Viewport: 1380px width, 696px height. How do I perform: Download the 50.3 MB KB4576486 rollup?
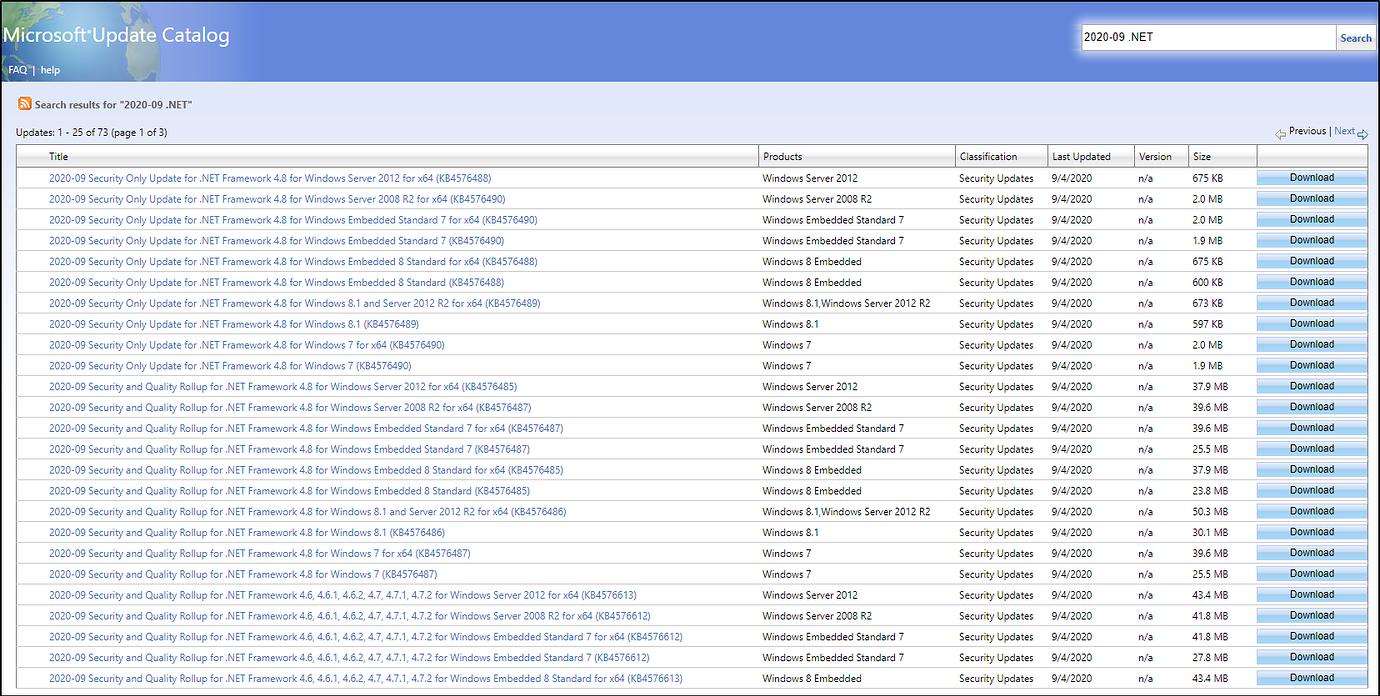[x=1311, y=511]
